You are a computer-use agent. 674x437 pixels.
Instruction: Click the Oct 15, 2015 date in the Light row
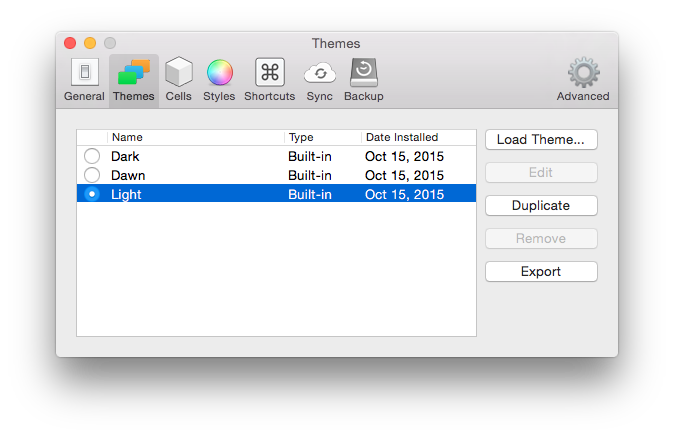(x=404, y=194)
